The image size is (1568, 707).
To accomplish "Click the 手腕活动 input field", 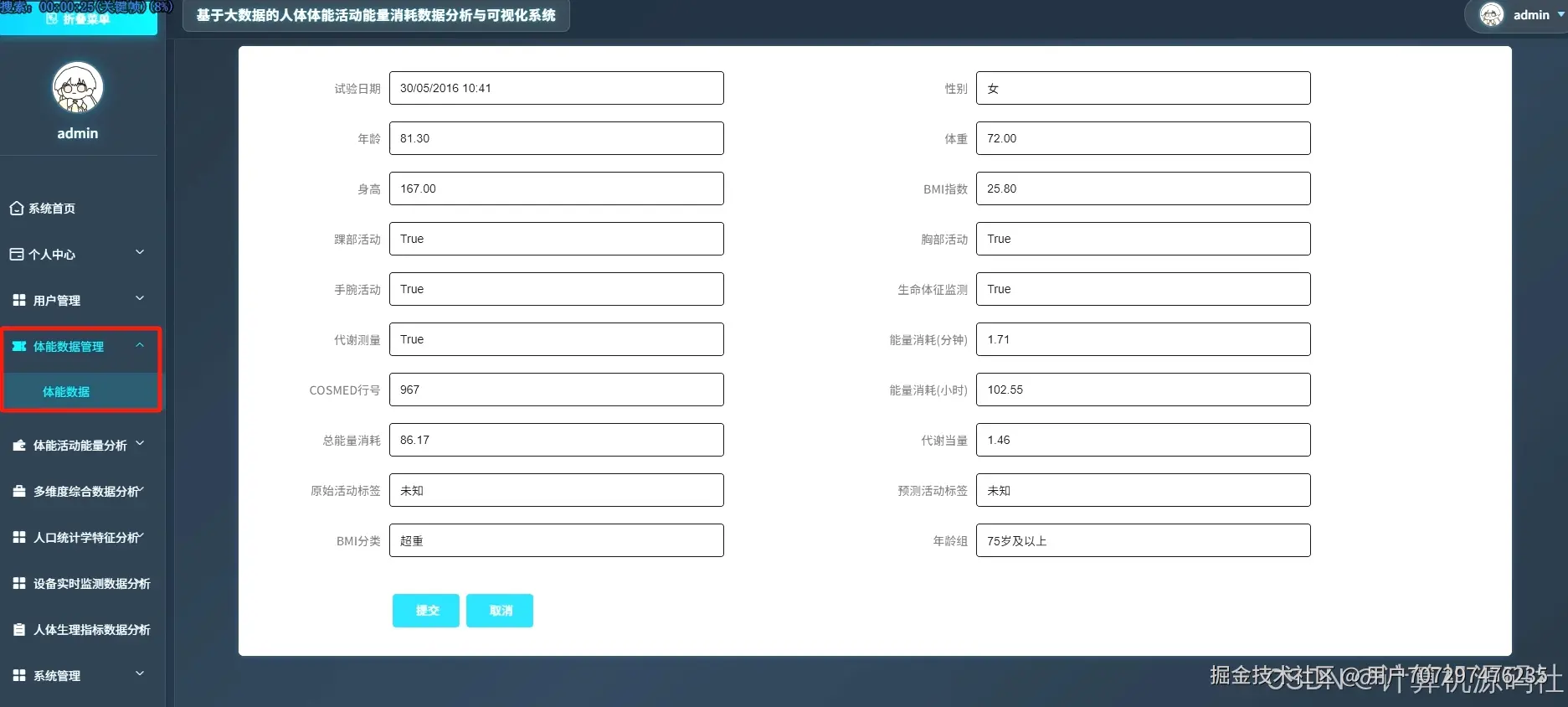I will pyautogui.click(x=557, y=289).
